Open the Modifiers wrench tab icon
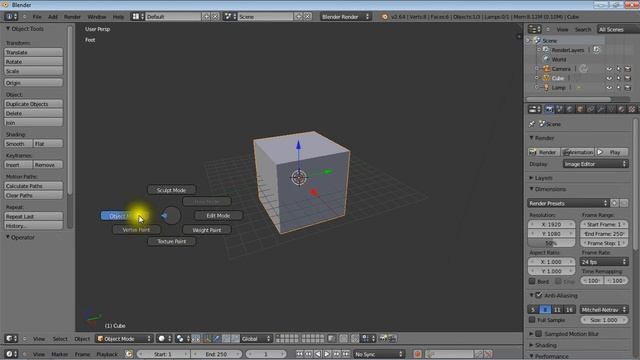The height and width of the screenshot is (360, 640). (600, 109)
